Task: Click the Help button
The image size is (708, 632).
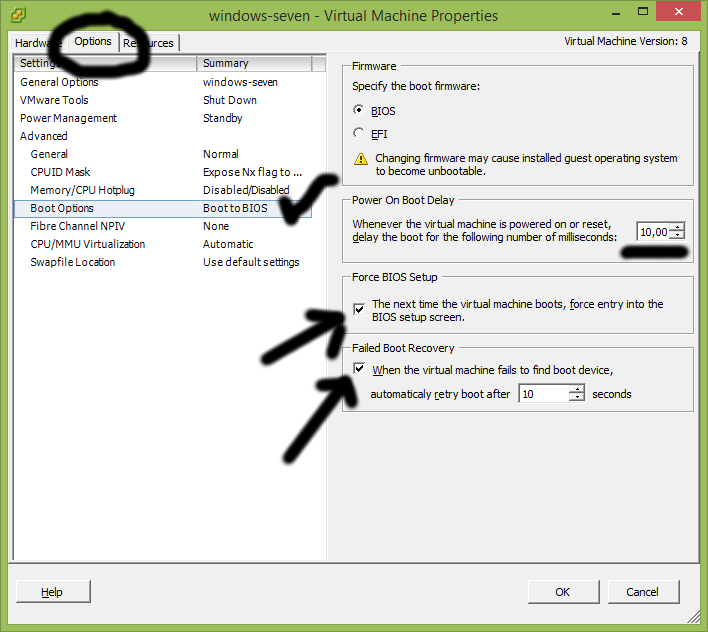Action: coord(53,592)
